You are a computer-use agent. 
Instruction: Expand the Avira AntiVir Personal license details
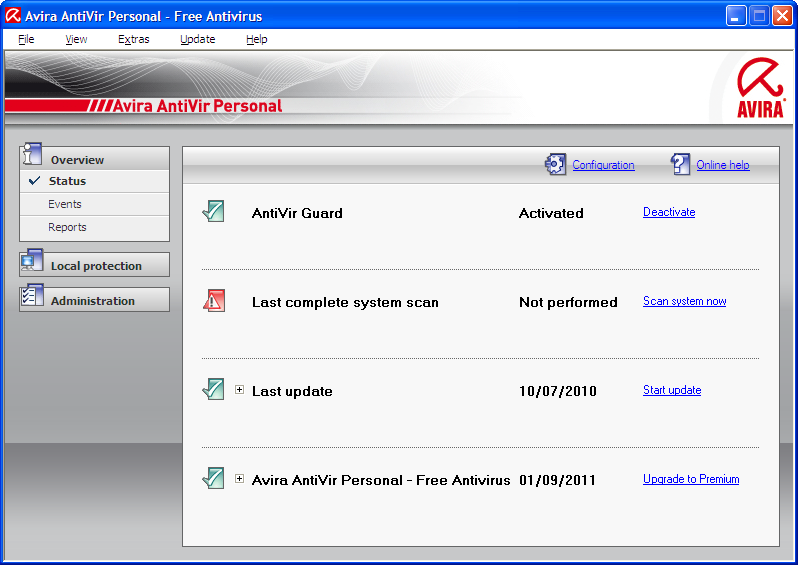[x=239, y=479]
